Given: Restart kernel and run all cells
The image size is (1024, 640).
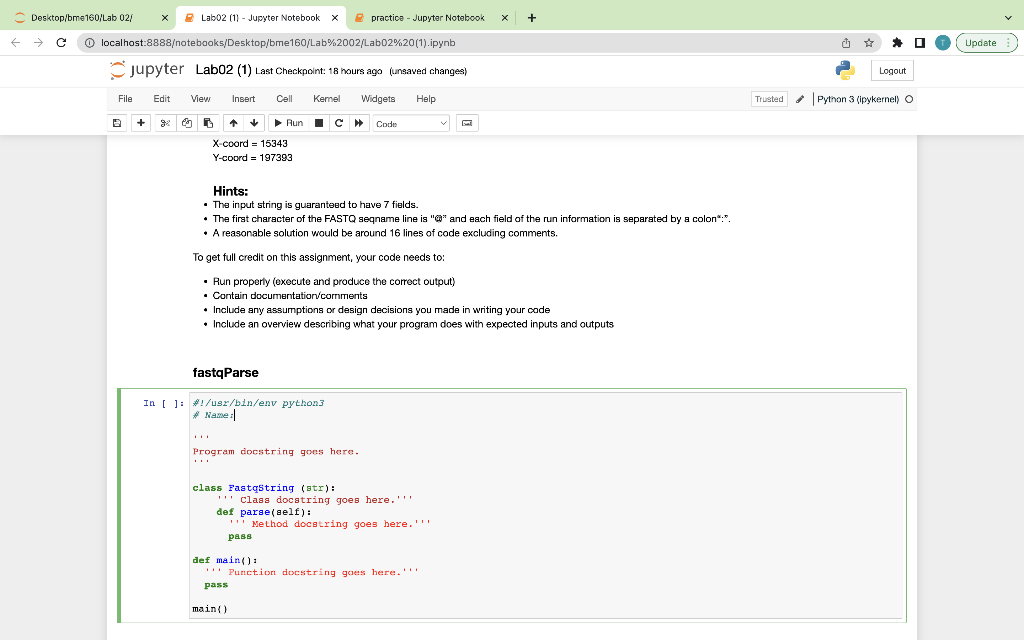Looking at the screenshot, I should [x=359, y=123].
